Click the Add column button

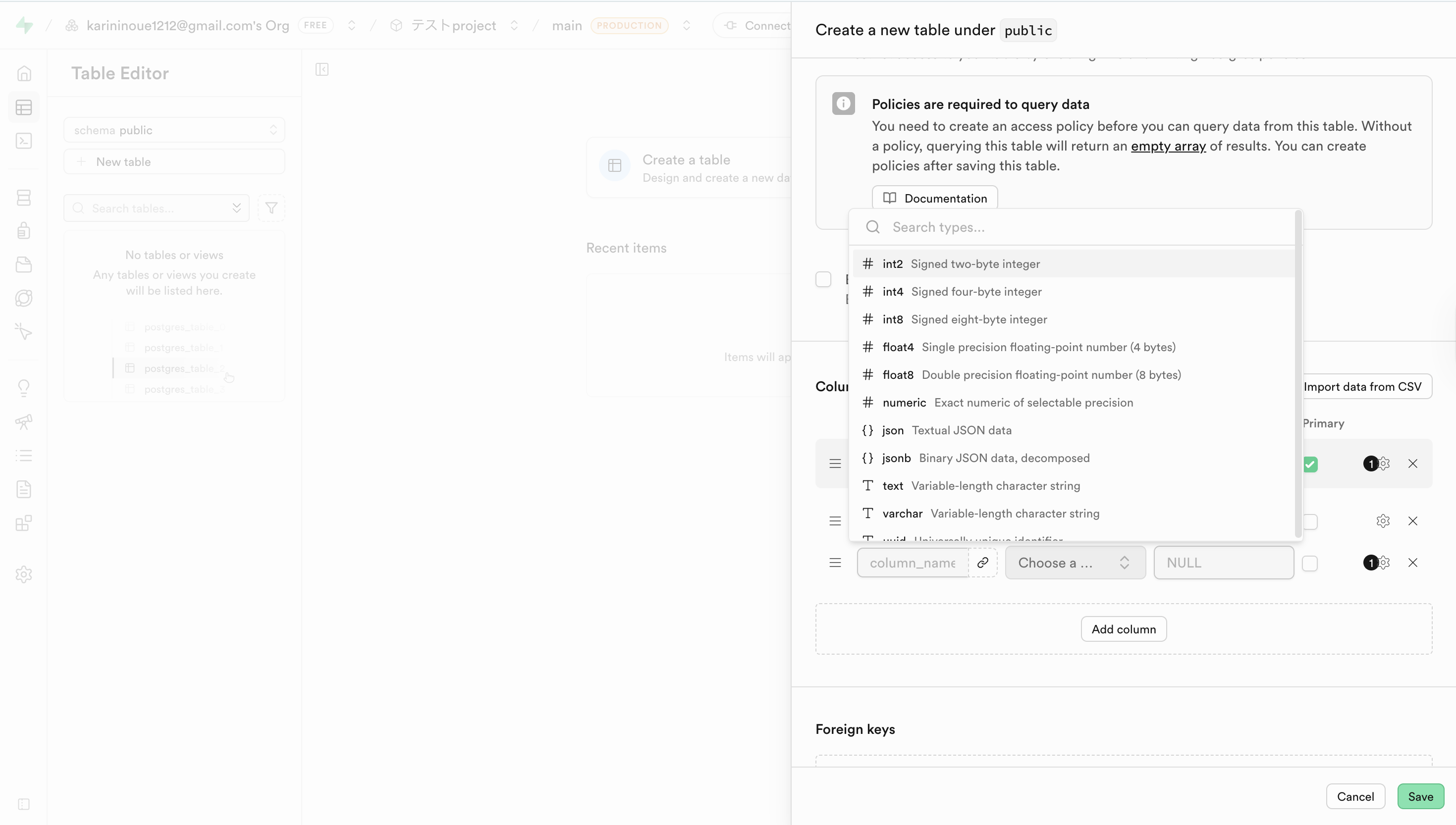(x=1123, y=629)
